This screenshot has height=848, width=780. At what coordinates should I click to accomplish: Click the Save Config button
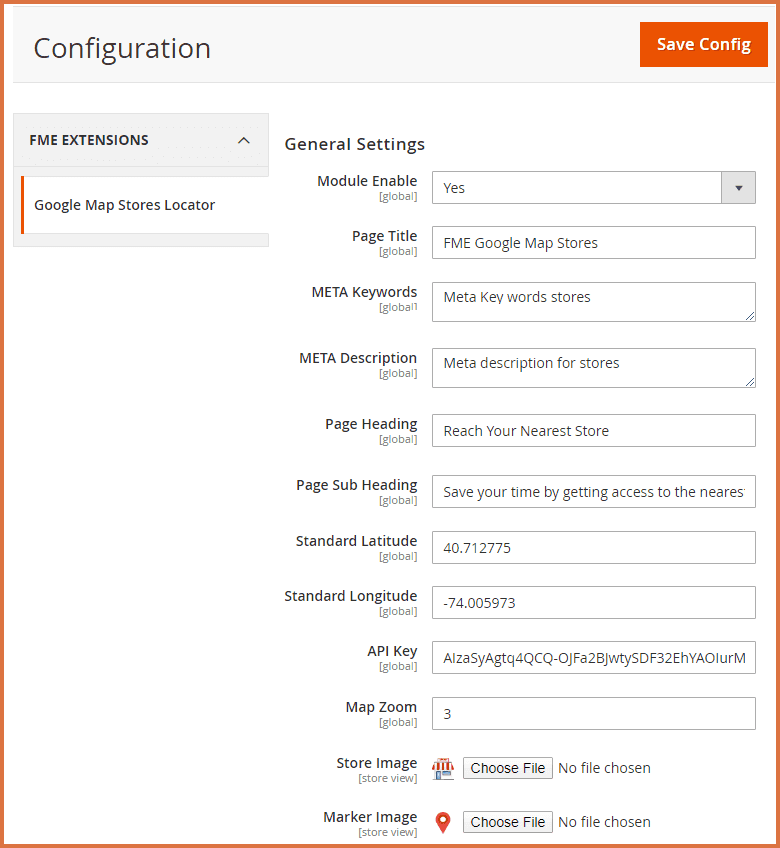click(703, 45)
